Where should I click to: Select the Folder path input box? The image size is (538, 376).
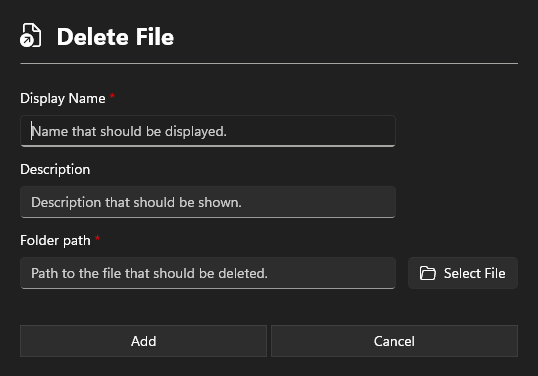[208, 273]
